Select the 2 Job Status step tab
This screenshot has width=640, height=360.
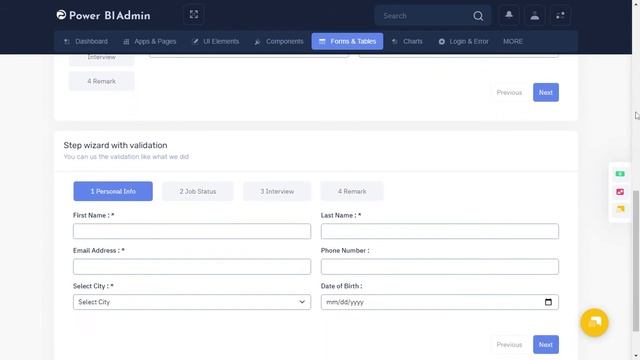(x=198, y=191)
